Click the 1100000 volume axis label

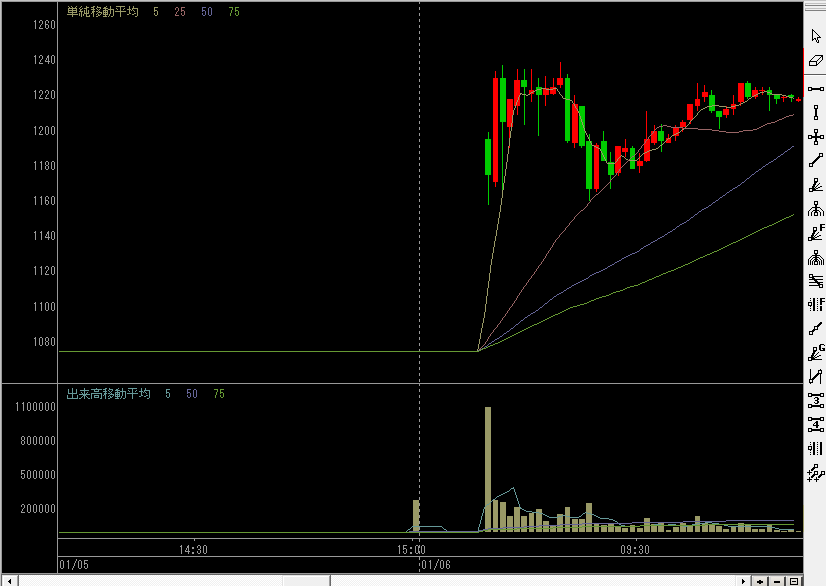pos(35,407)
